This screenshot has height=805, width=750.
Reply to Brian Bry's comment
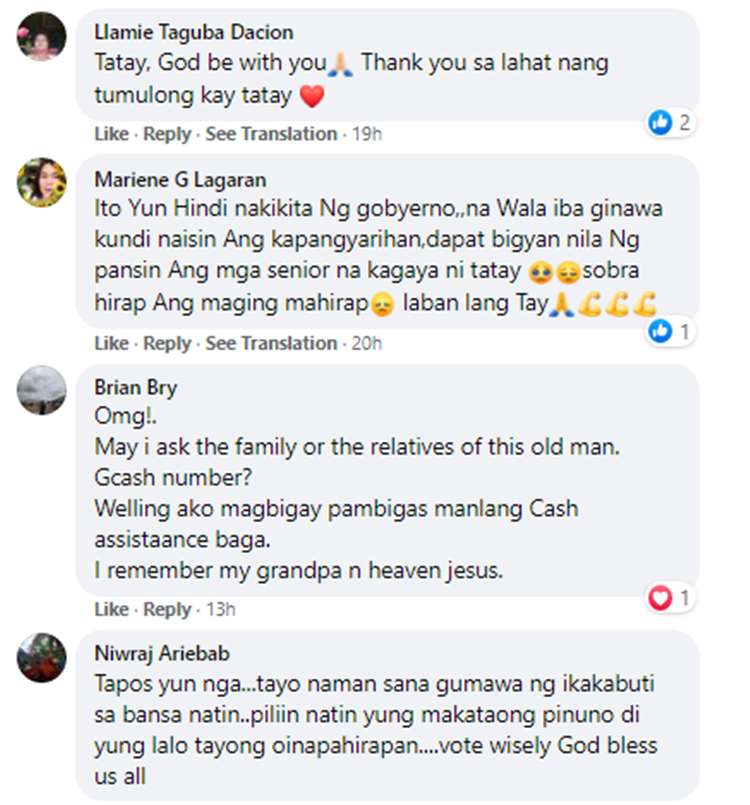pos(167,609)
